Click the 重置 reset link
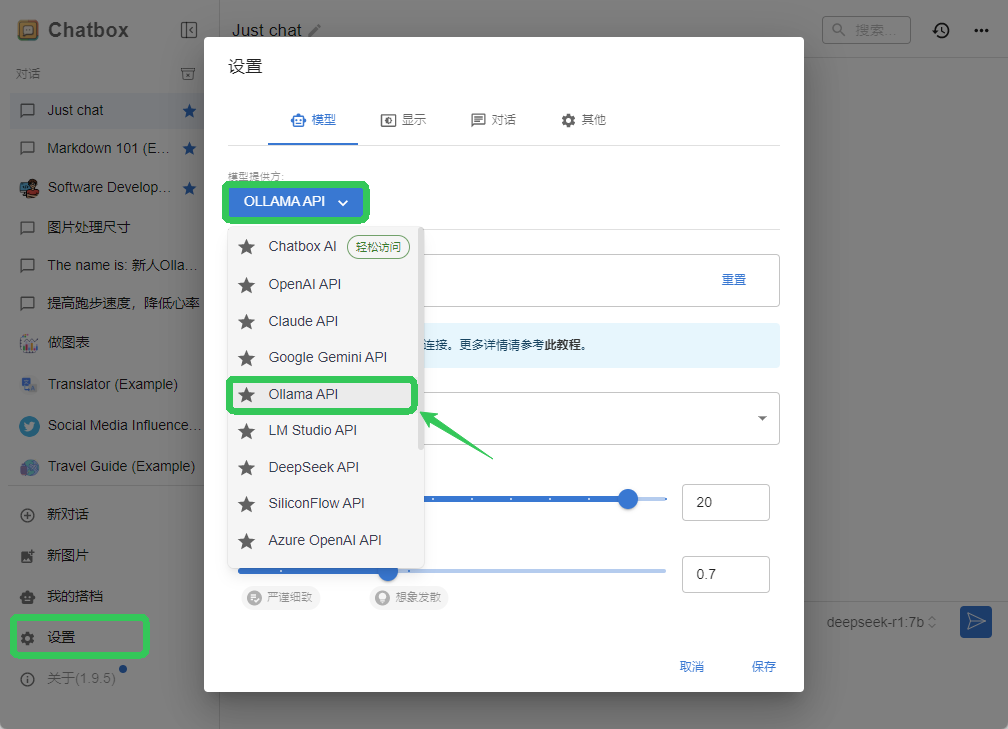 point(734,280)
